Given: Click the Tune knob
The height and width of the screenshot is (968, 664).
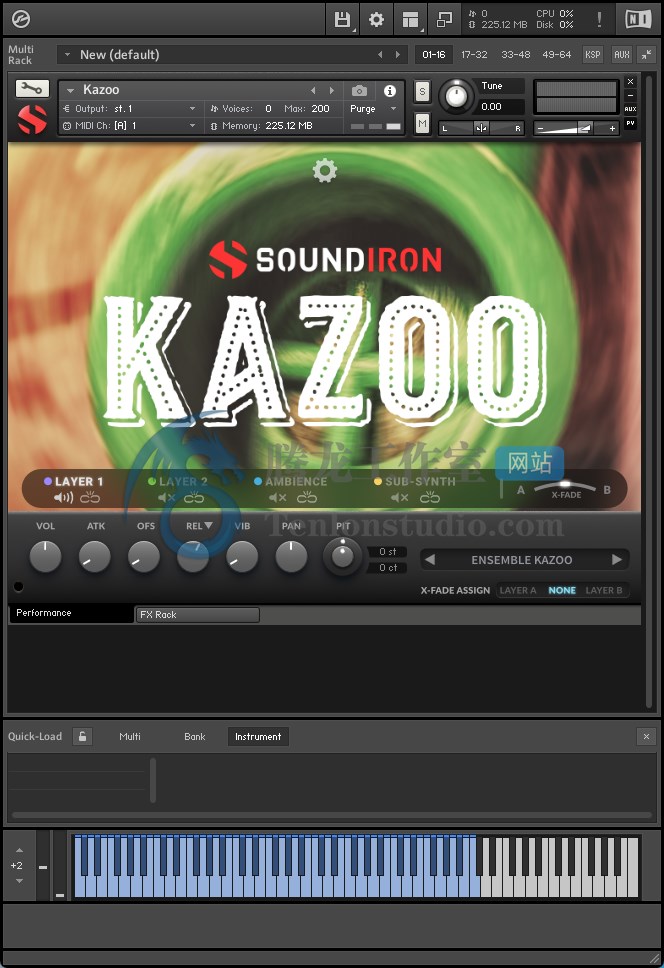Looking at the screenshot, I should [x=457, y=96].
